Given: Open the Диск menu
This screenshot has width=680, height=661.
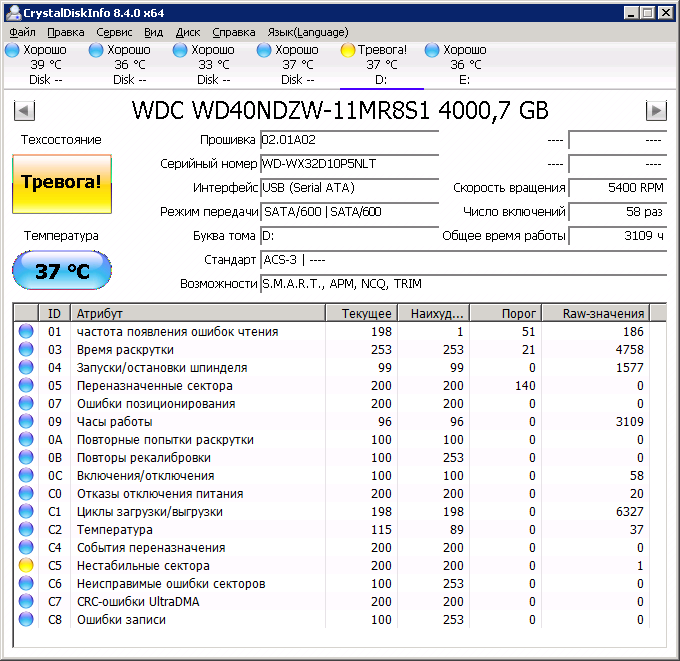Looking at the screenshot, I should (x=188, y=32).
